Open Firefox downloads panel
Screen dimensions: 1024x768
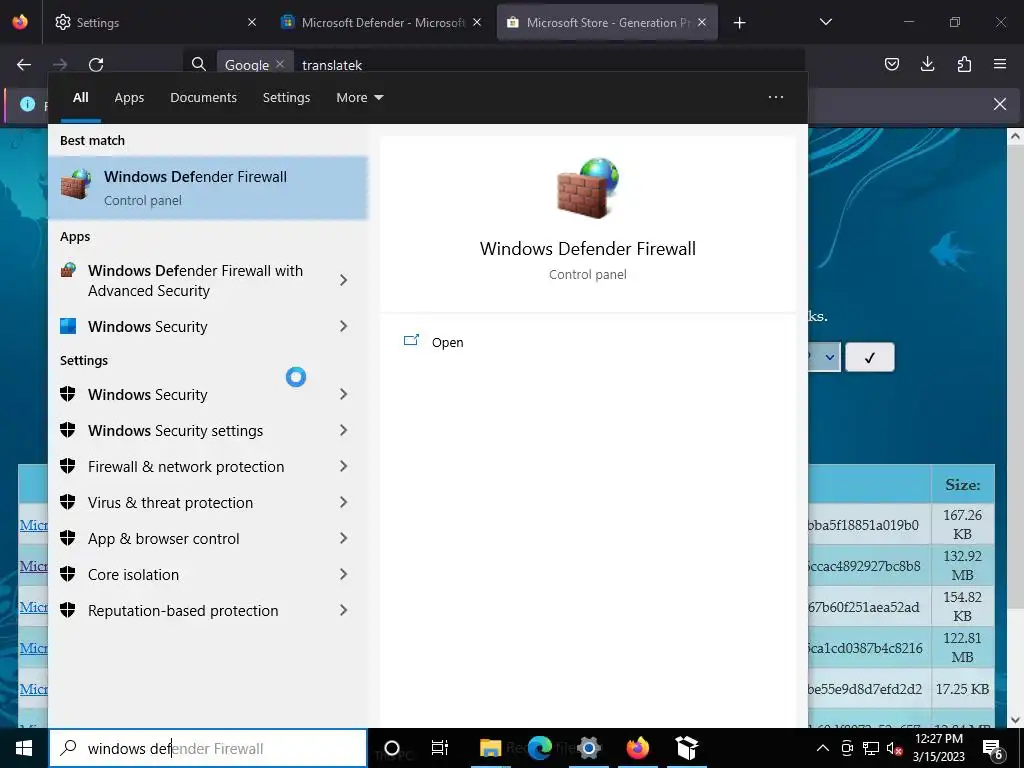coord(927,64)
